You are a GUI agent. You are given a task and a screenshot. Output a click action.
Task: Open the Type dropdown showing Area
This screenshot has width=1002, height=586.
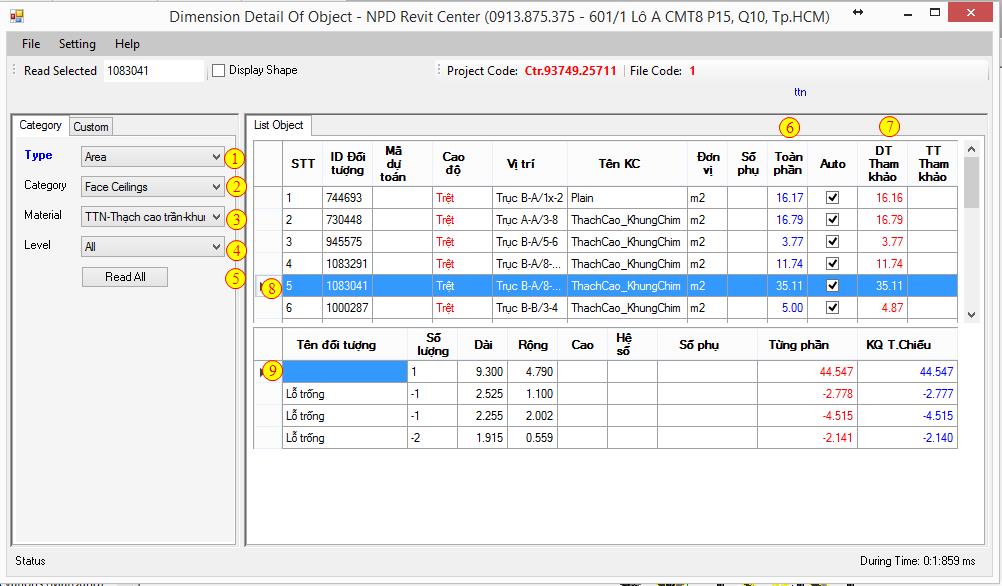coord(153,157)
